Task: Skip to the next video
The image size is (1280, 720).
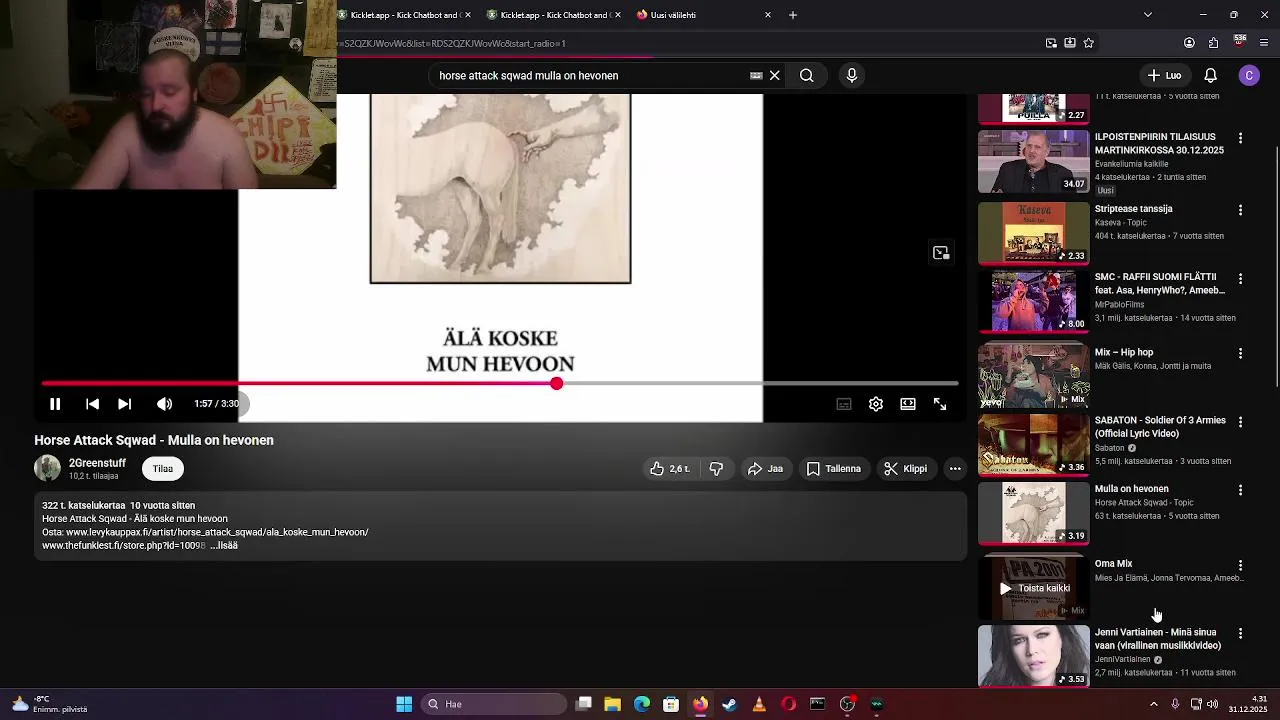Action: (x=124, y=404)
